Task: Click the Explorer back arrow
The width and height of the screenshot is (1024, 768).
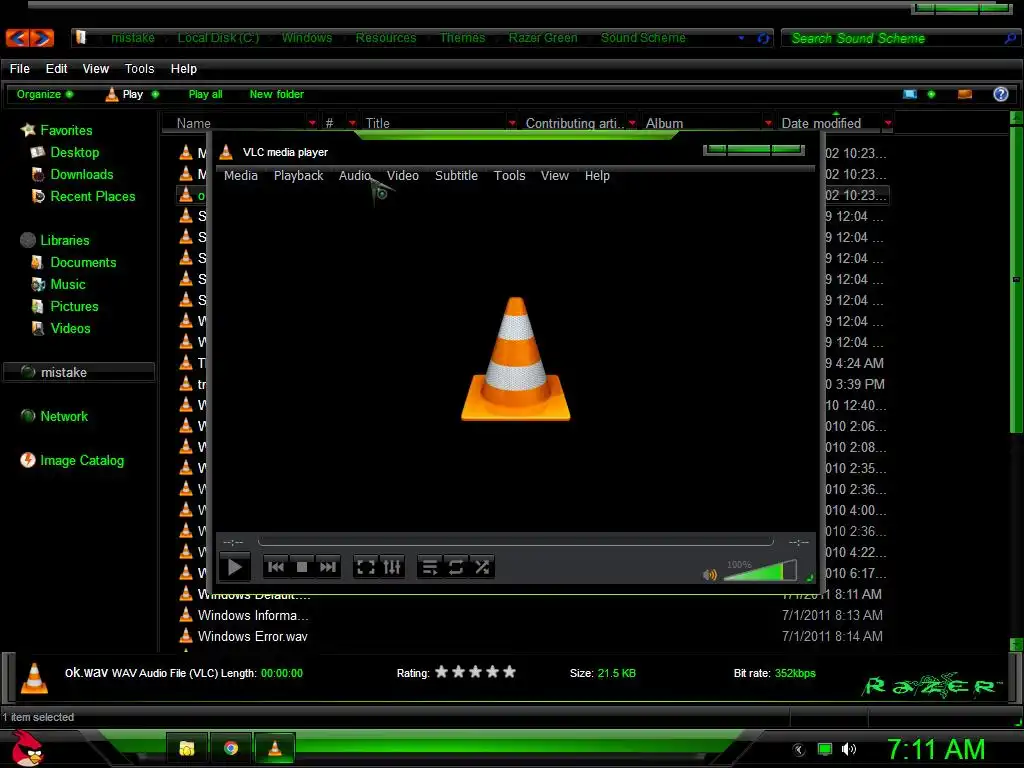Action: [18, 38]
